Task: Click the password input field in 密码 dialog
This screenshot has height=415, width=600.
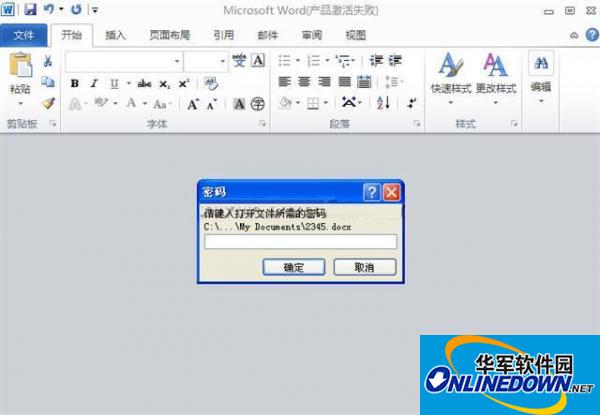Action: pos(300,242)
